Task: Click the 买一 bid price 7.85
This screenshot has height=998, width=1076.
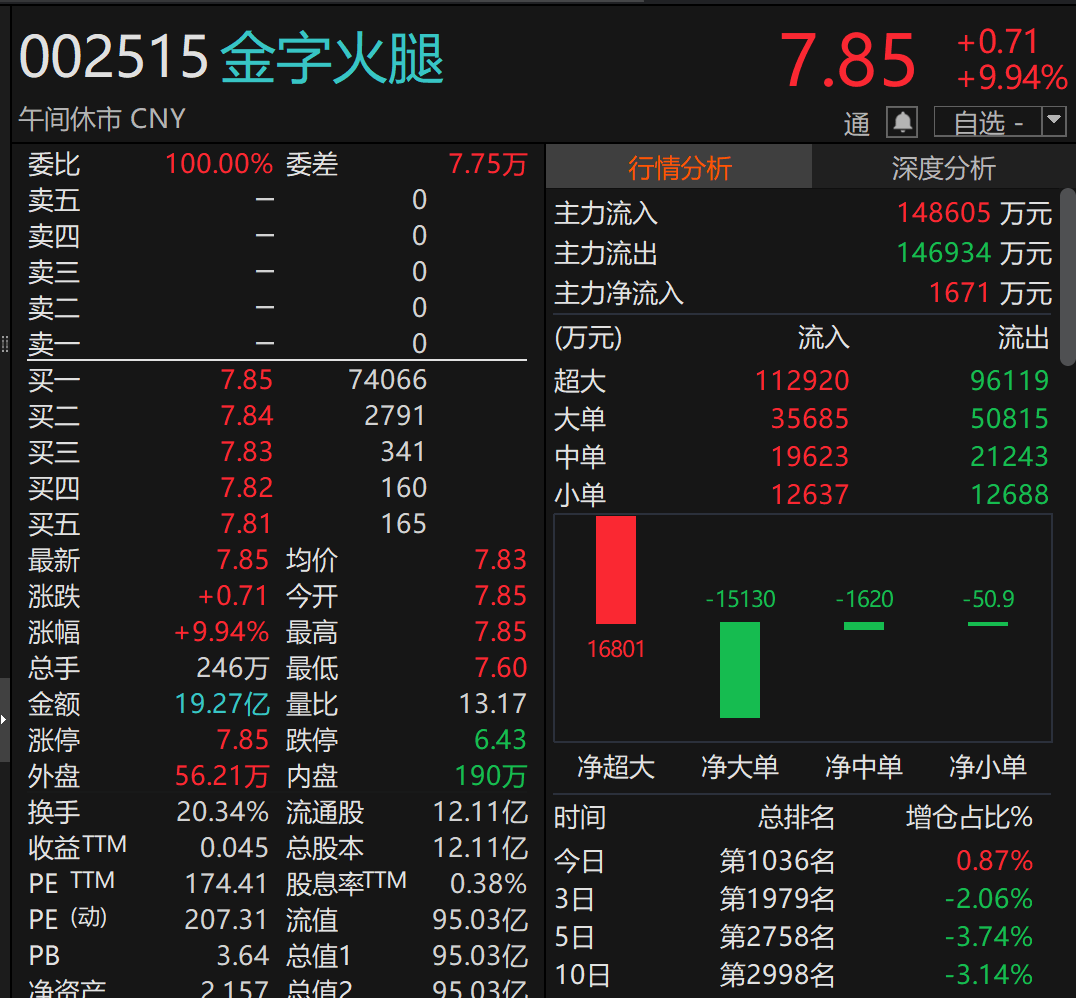Action: click(246, 380)
